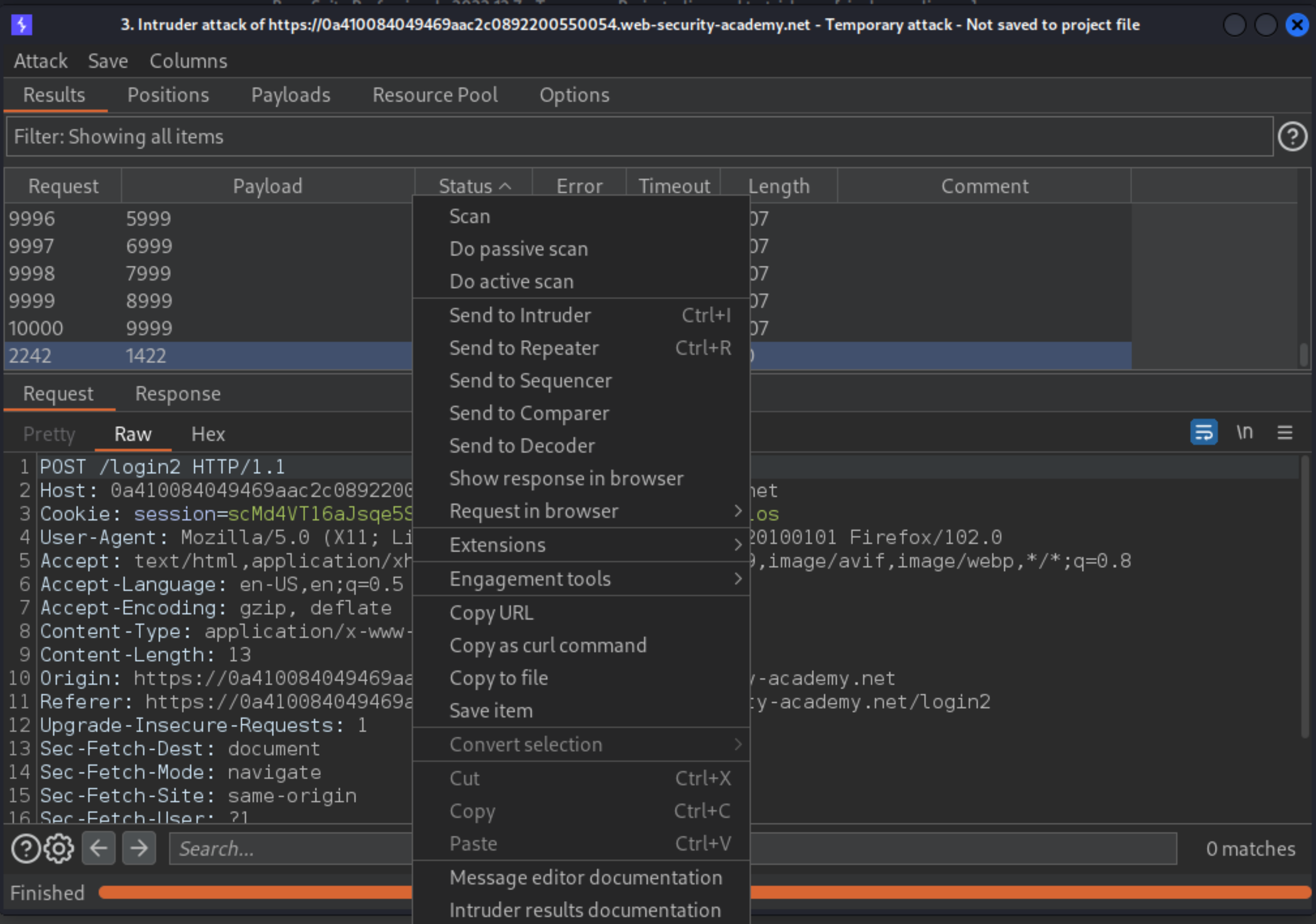Switch editor to Pretty view
The image size is (1316, 924).
pos(49,434)
